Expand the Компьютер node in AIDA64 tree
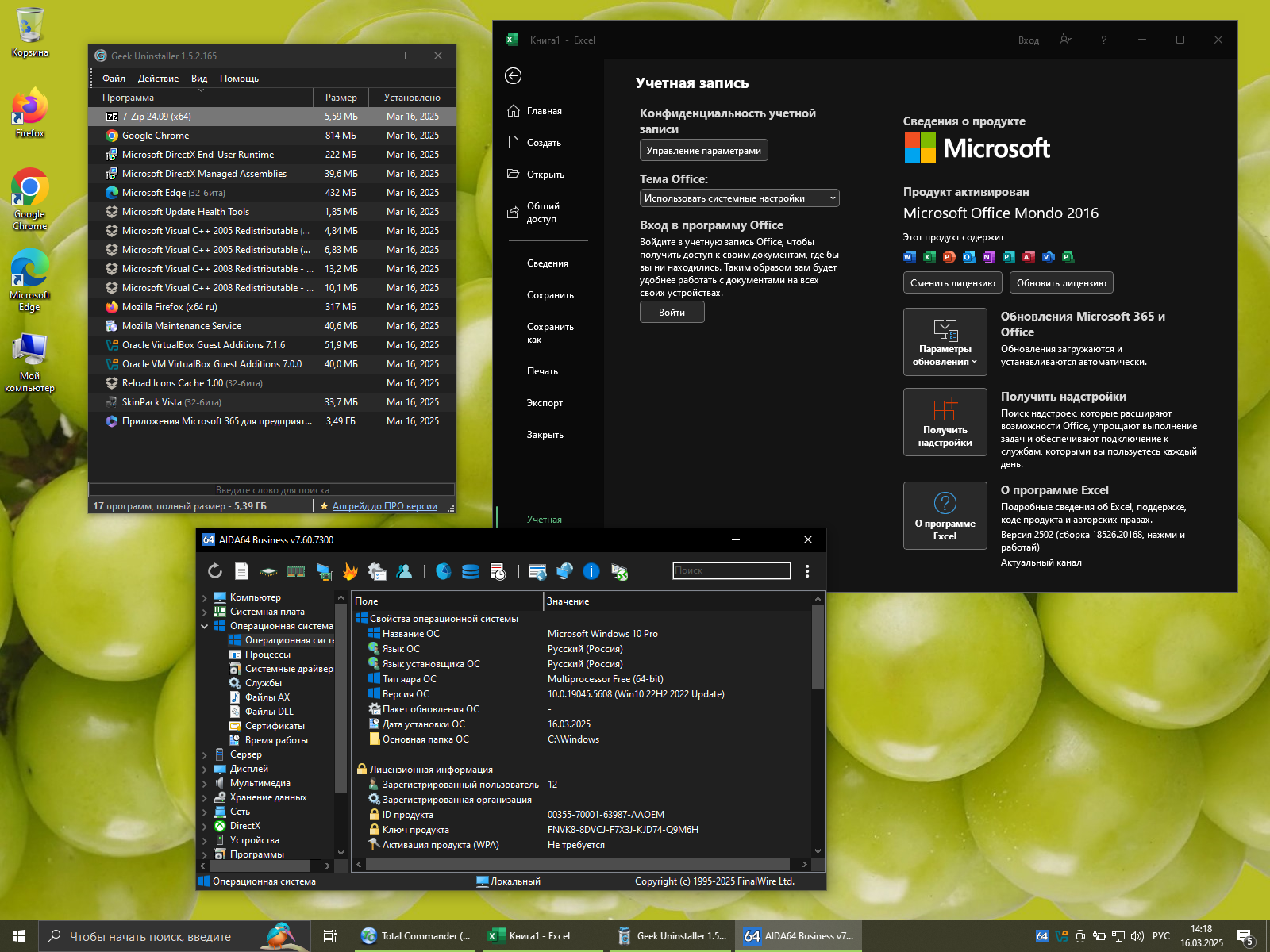Image resolution: width=1270 pixels, height=952 pixels. coord(205,598)
